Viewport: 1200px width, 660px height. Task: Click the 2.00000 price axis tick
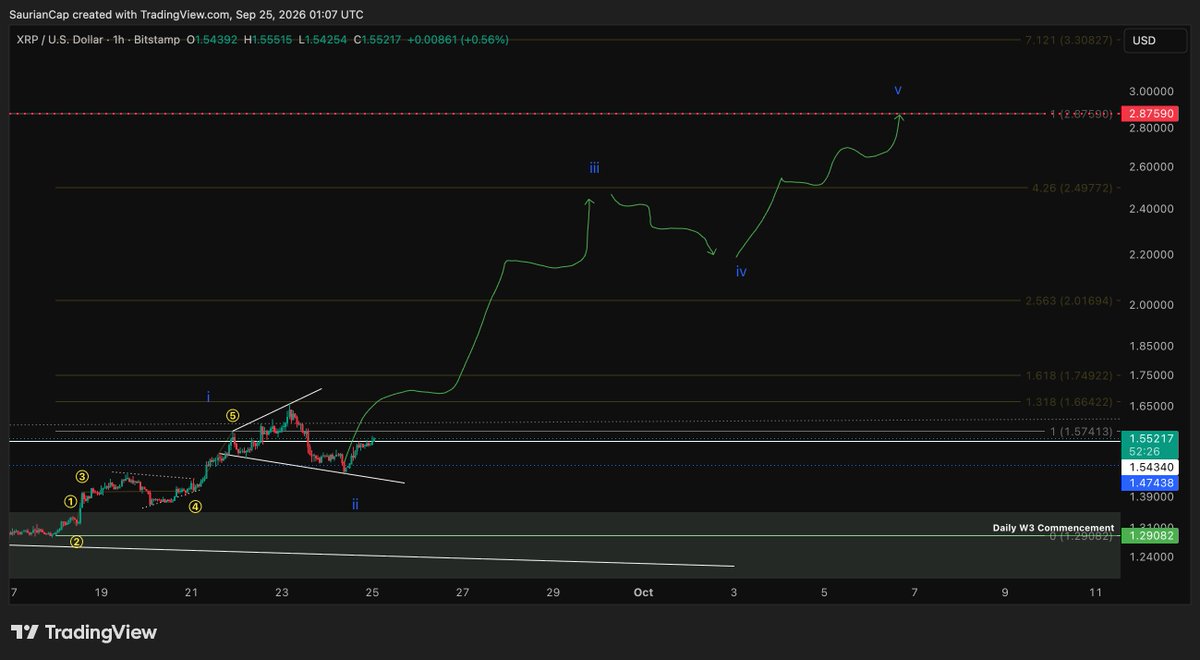pyautogui.click(x=1151, y=305)
